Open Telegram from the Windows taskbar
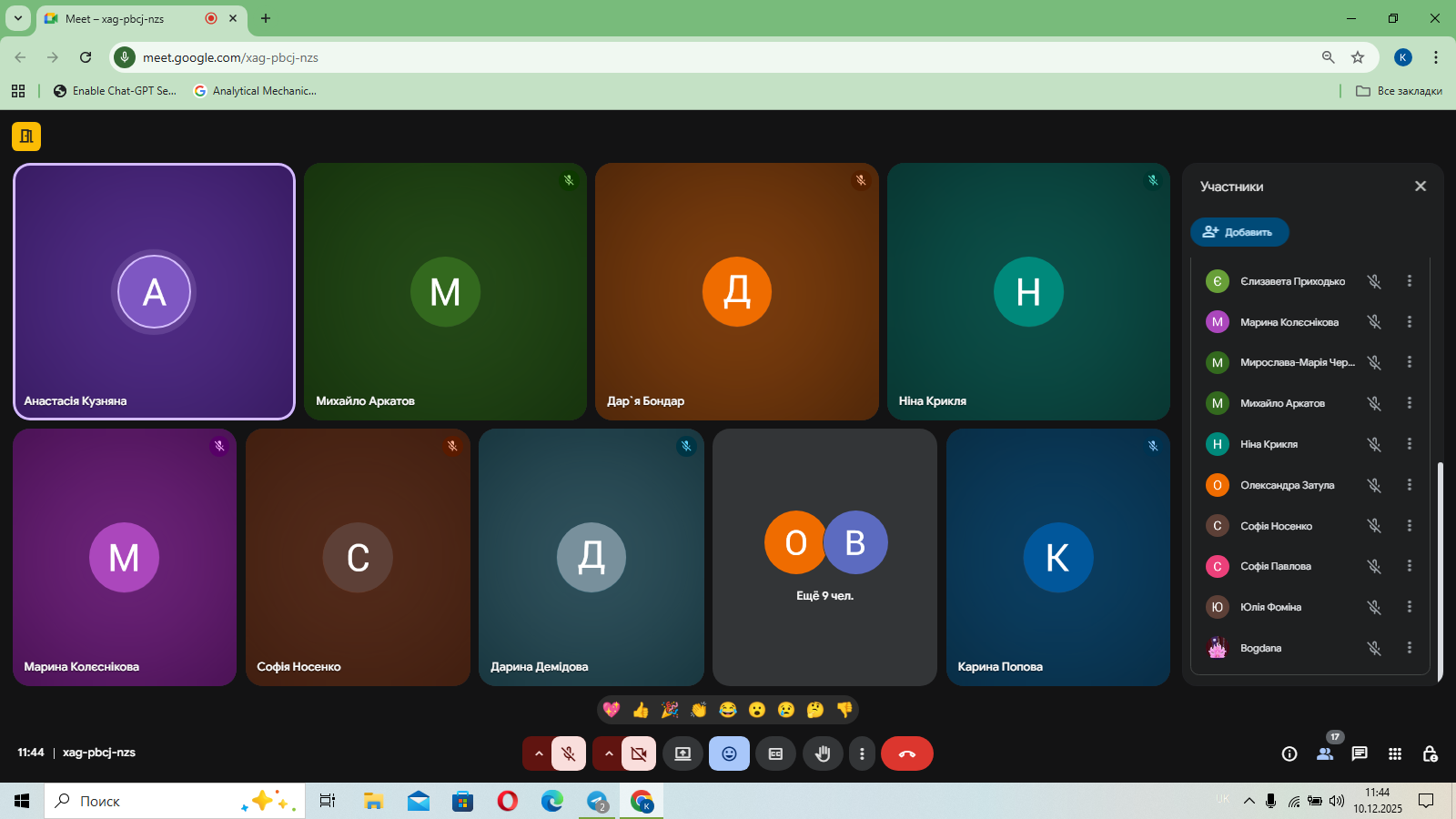The width and height of the screenshot is (1456, 819). 597,801
